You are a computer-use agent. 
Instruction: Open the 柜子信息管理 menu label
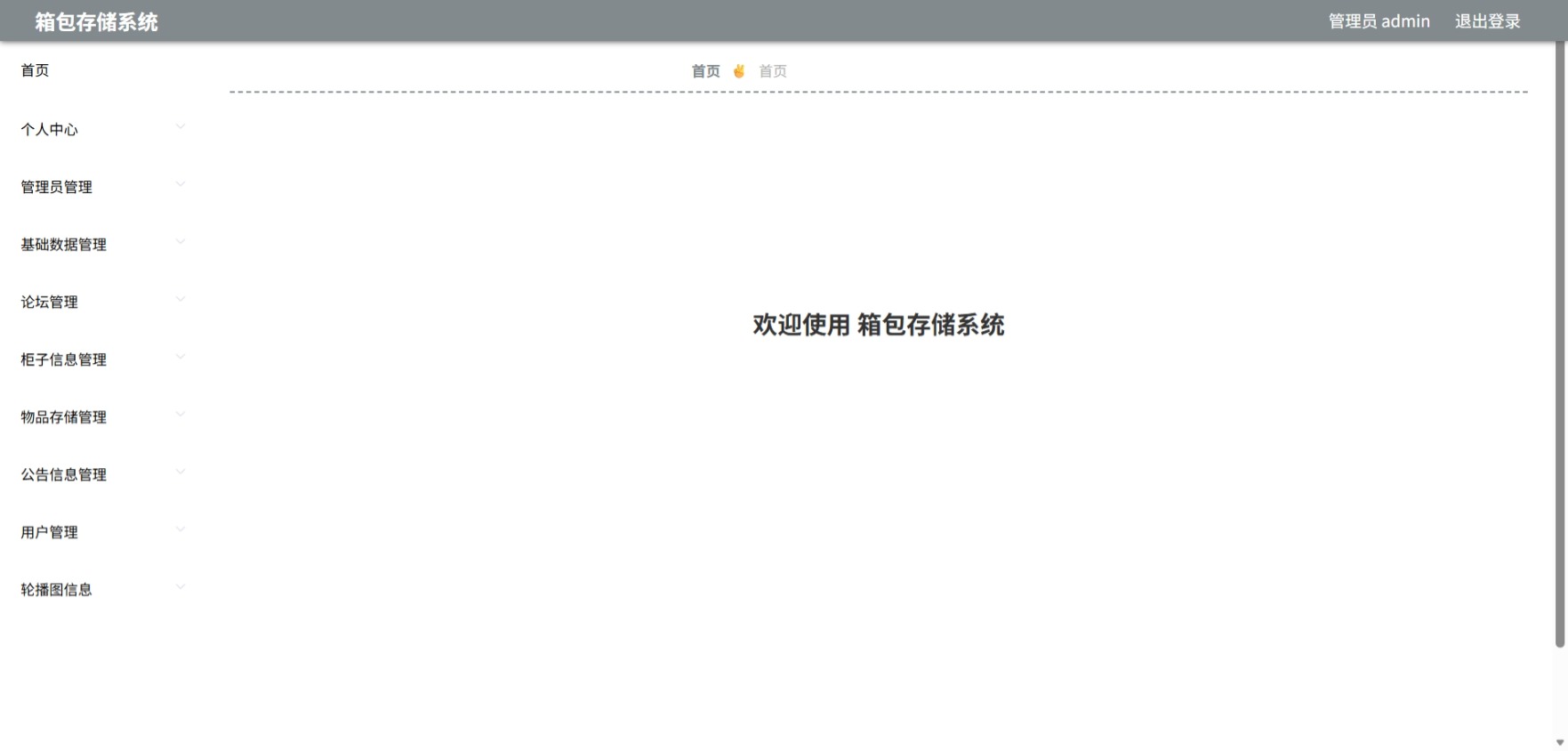click(x=64, y=360)
